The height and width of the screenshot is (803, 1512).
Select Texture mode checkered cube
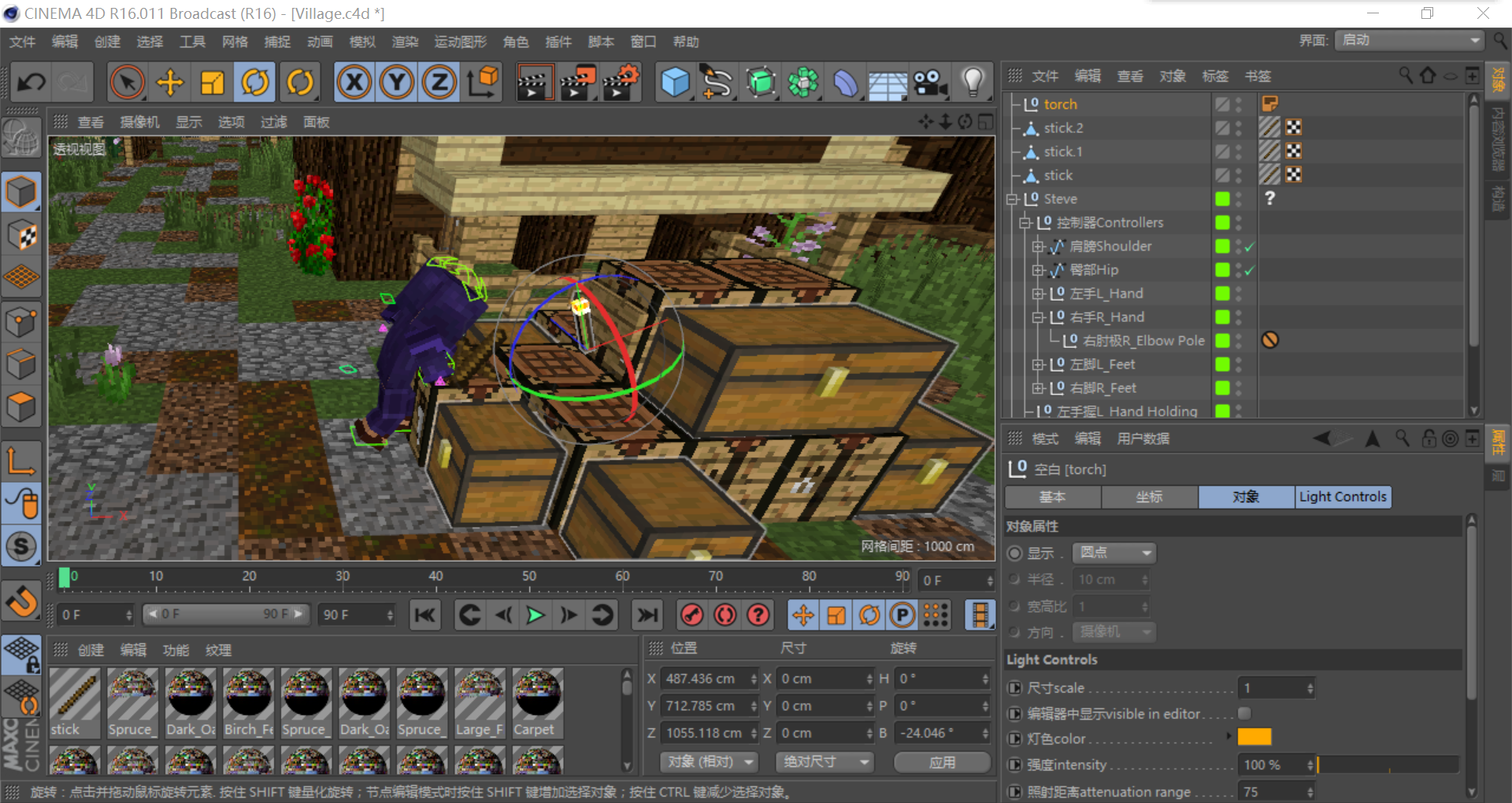click(x=21, y=235)
